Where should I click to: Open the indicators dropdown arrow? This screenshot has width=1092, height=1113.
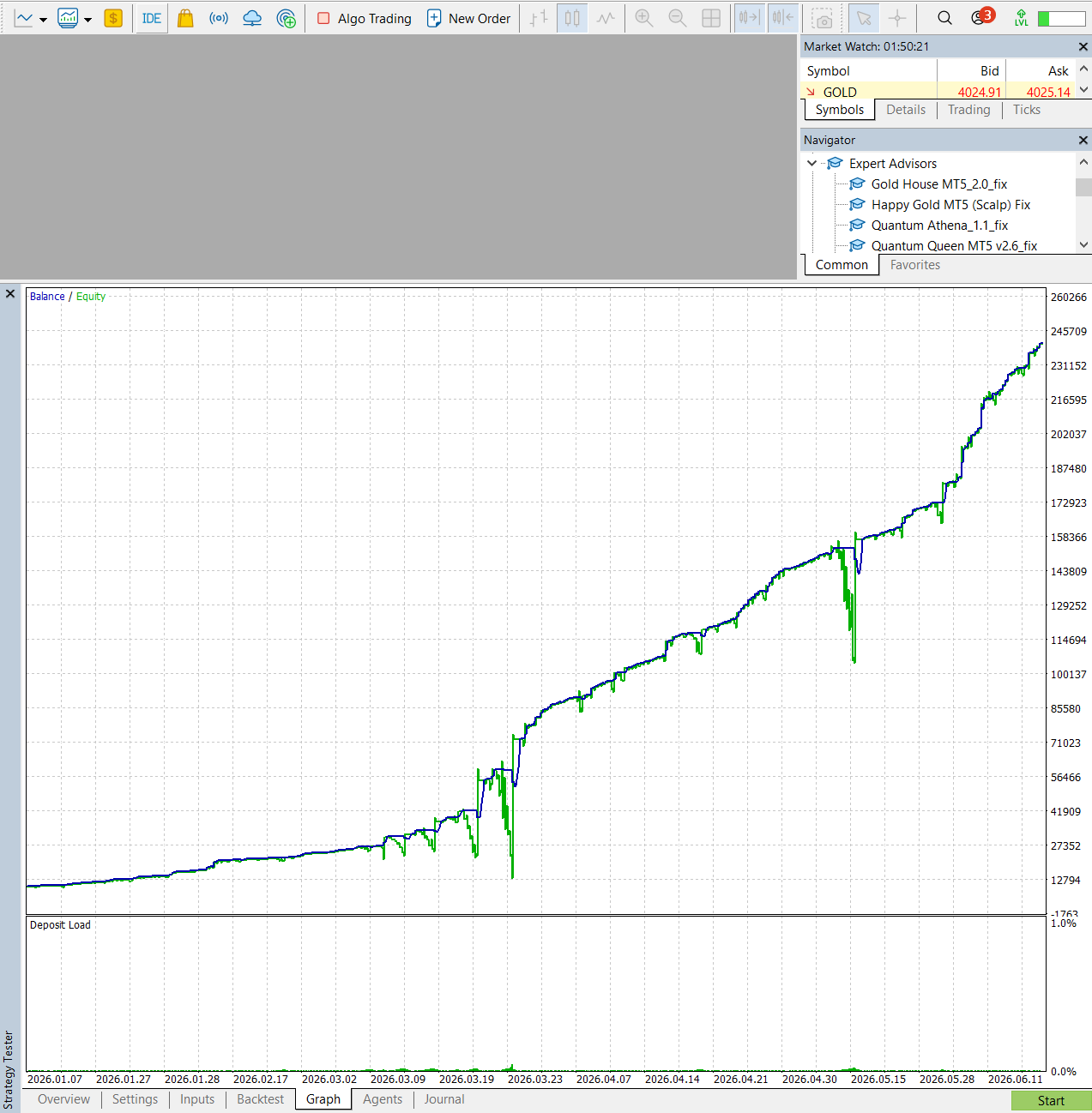click(x=87, y=20)
